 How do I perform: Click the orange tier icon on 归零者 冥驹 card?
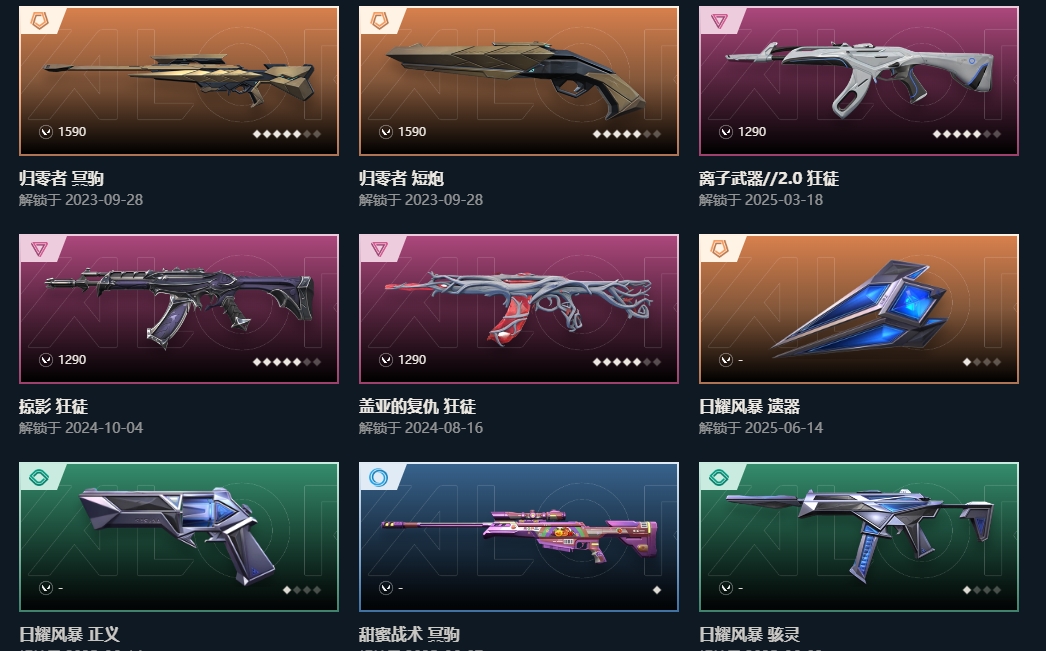point(39,21)
